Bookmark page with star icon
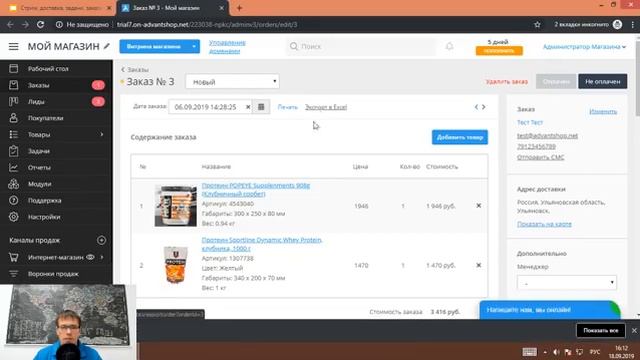Image resolution: width=640 pixels, height=360 pixels. (537, 24)
